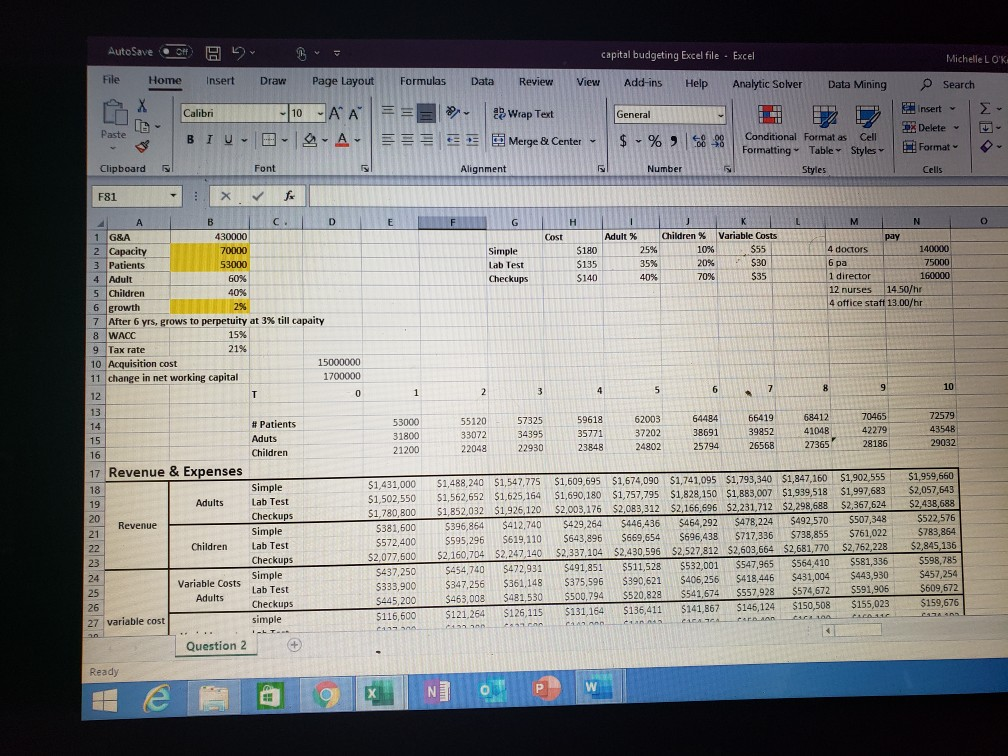Open the Calibri font name dropdown

[x=283, y=114]
